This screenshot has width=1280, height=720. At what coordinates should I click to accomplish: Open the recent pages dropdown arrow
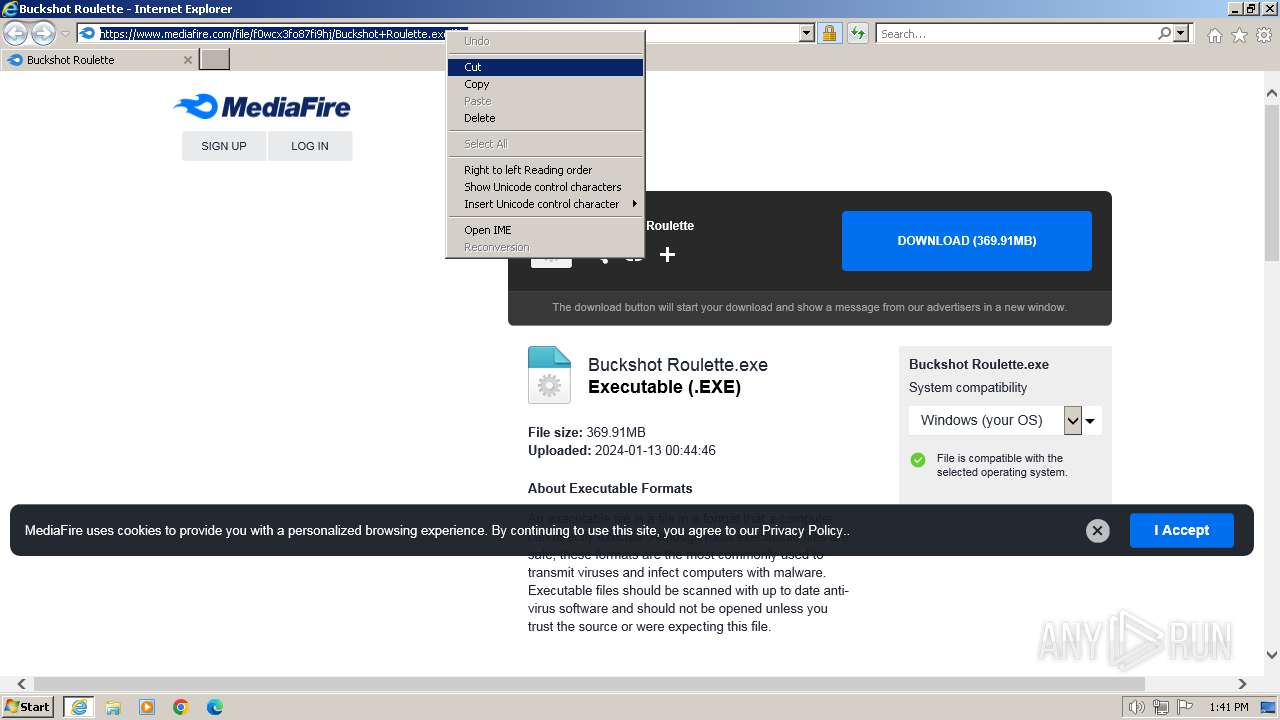point(65,34)
